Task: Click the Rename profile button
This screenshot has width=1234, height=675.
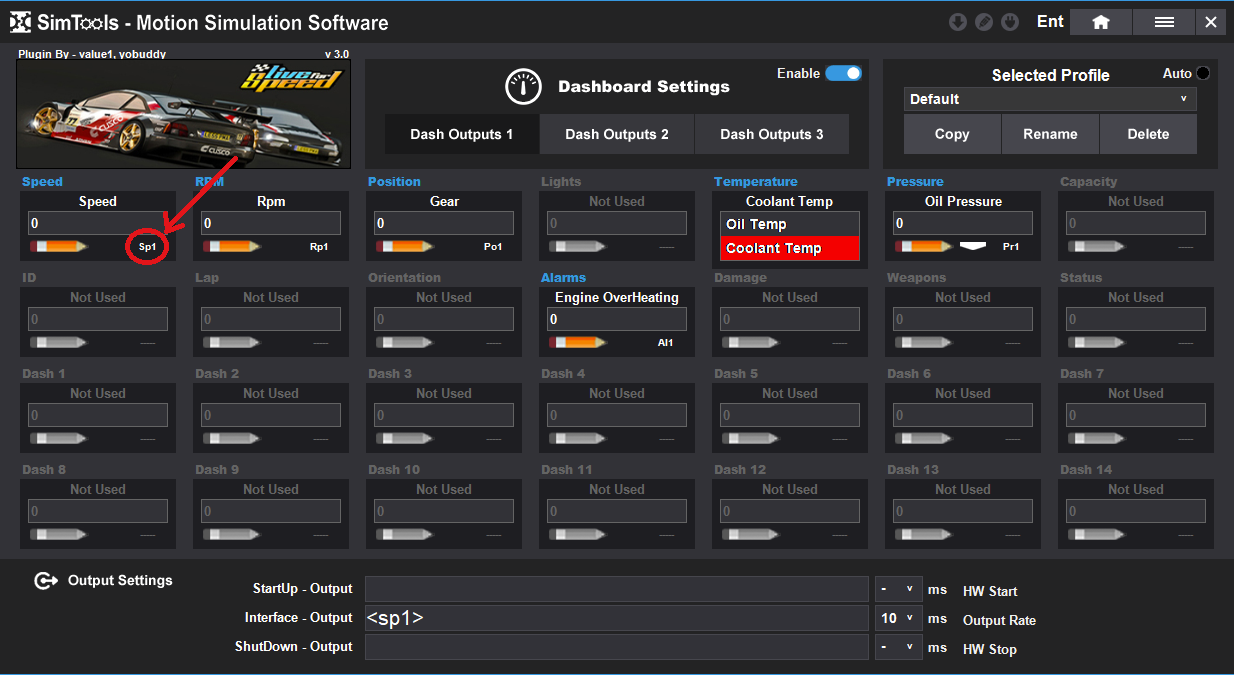Action: tap(1050, 134)
